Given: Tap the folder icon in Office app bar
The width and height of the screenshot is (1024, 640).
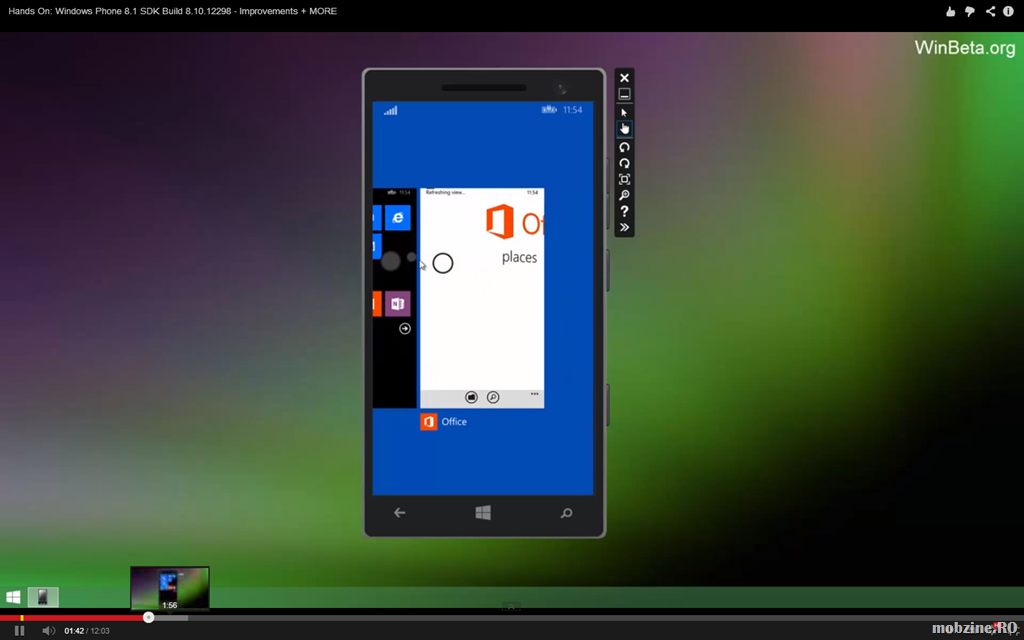Looking at the screenshot, I should [x=471, y=397].
